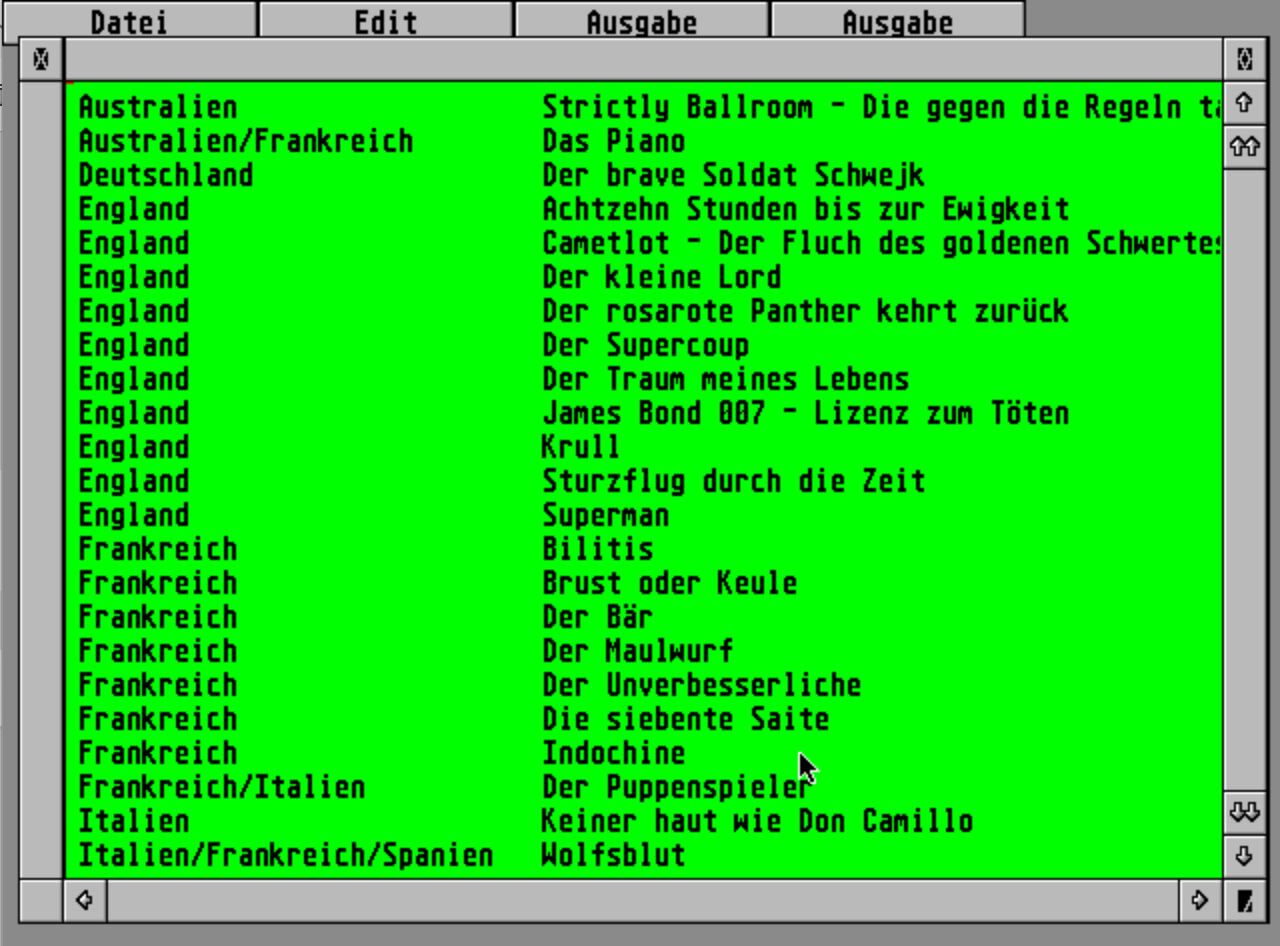Viewport: 1280px width, 946px height.
Task: Click 'Frankreich' in the Der Maulwurf row
Action: click(158, 651)
